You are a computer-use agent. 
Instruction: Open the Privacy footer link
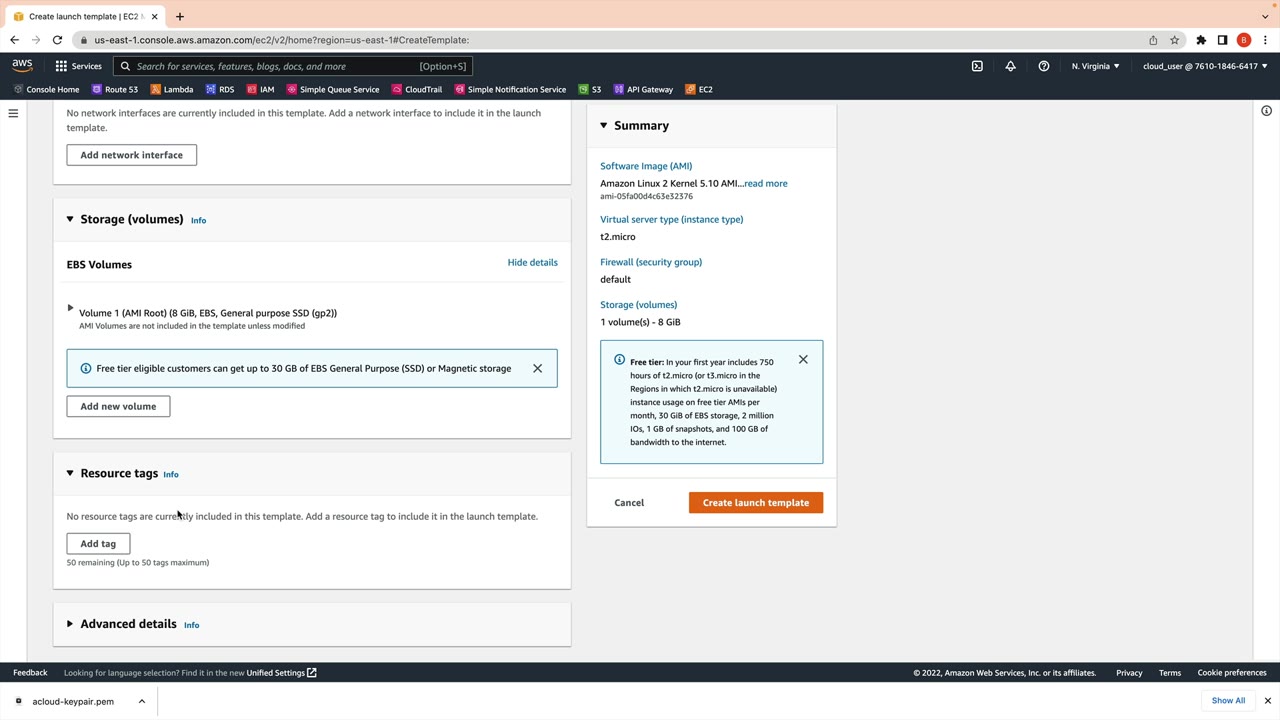tap(1129, 673)
